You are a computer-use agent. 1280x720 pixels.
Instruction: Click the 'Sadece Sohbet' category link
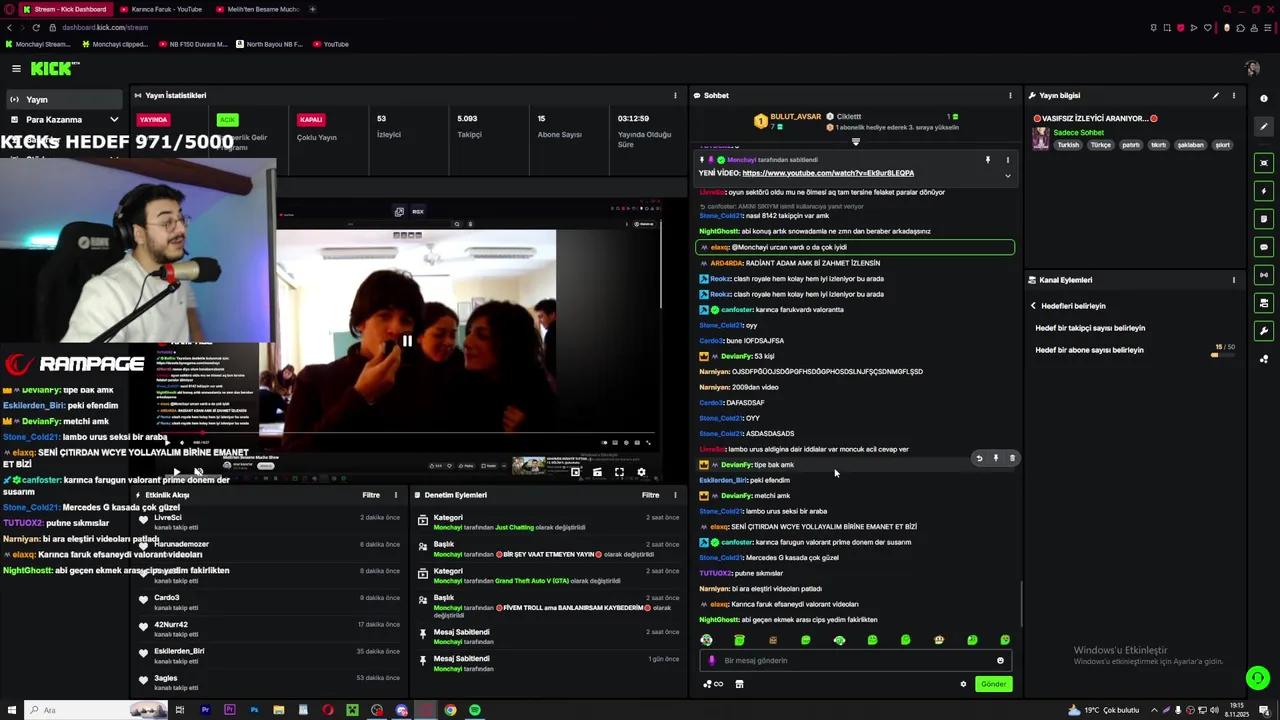pos(1079,133)
